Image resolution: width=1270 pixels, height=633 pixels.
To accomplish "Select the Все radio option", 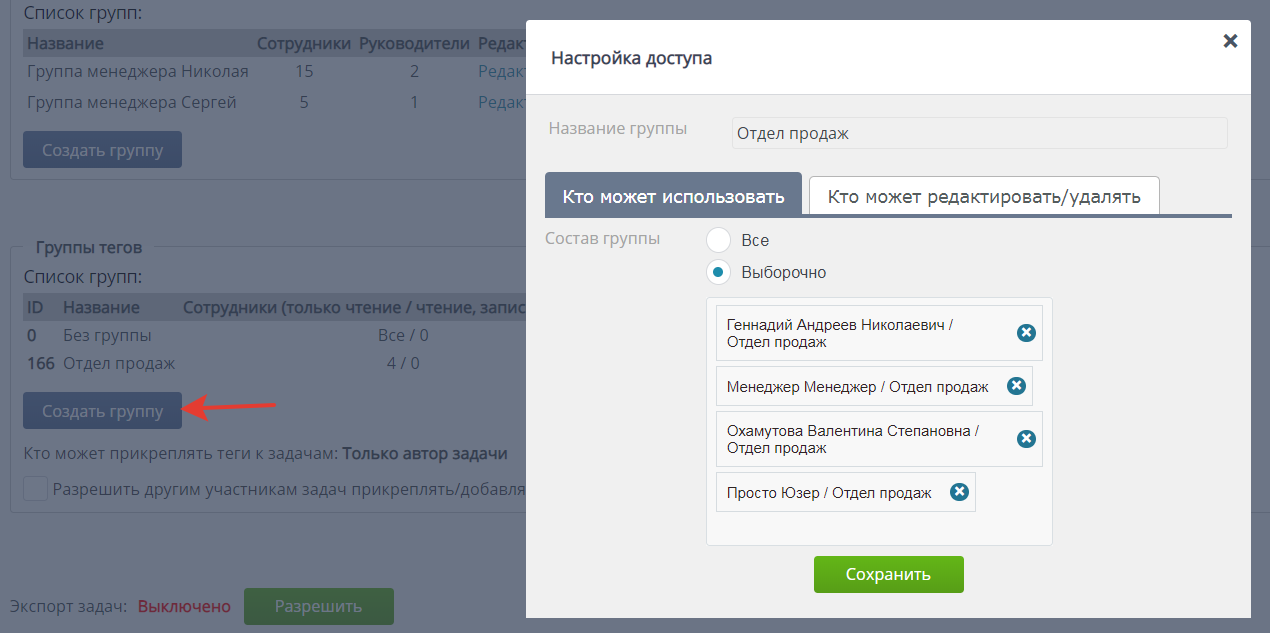I will tap(717, 240).
